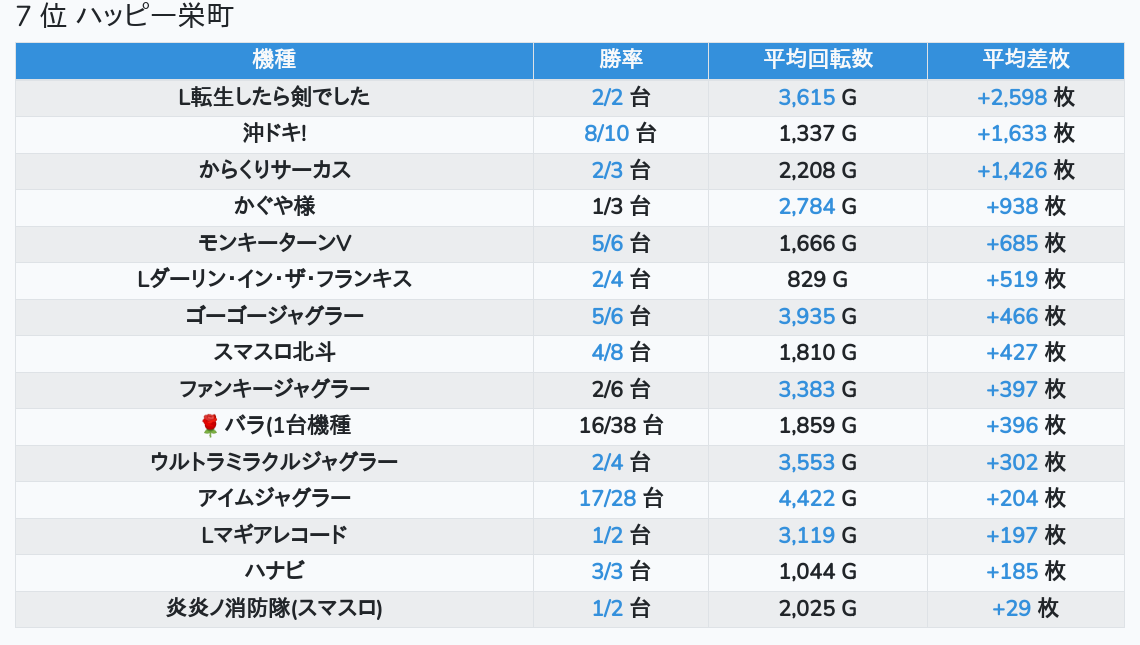Click the 16/38 win rate cell
The width and height of the screenshot is (1140, 645).
621,425
